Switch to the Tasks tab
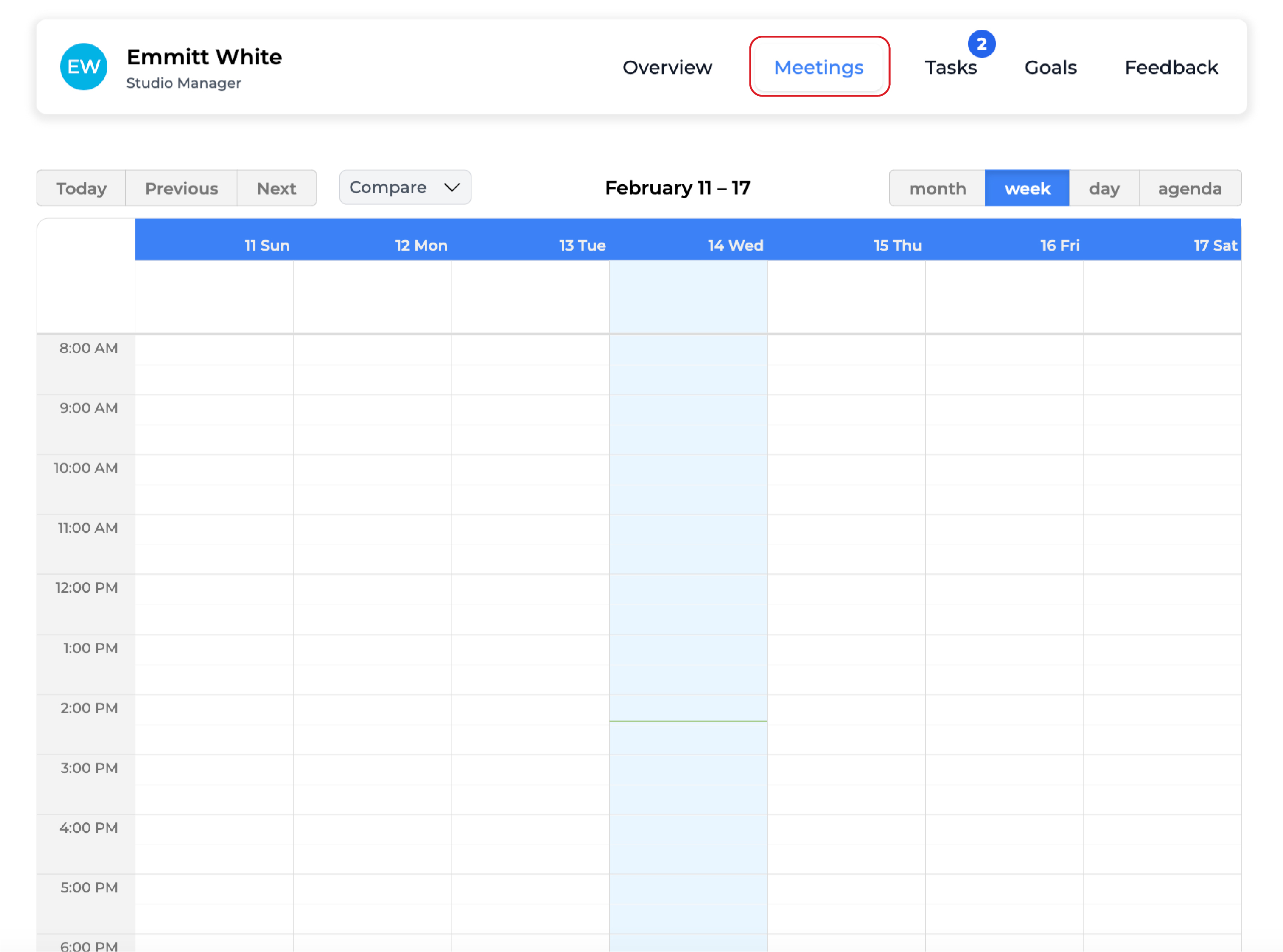Viewport: 1283px width, 952px height. (951, 67)
